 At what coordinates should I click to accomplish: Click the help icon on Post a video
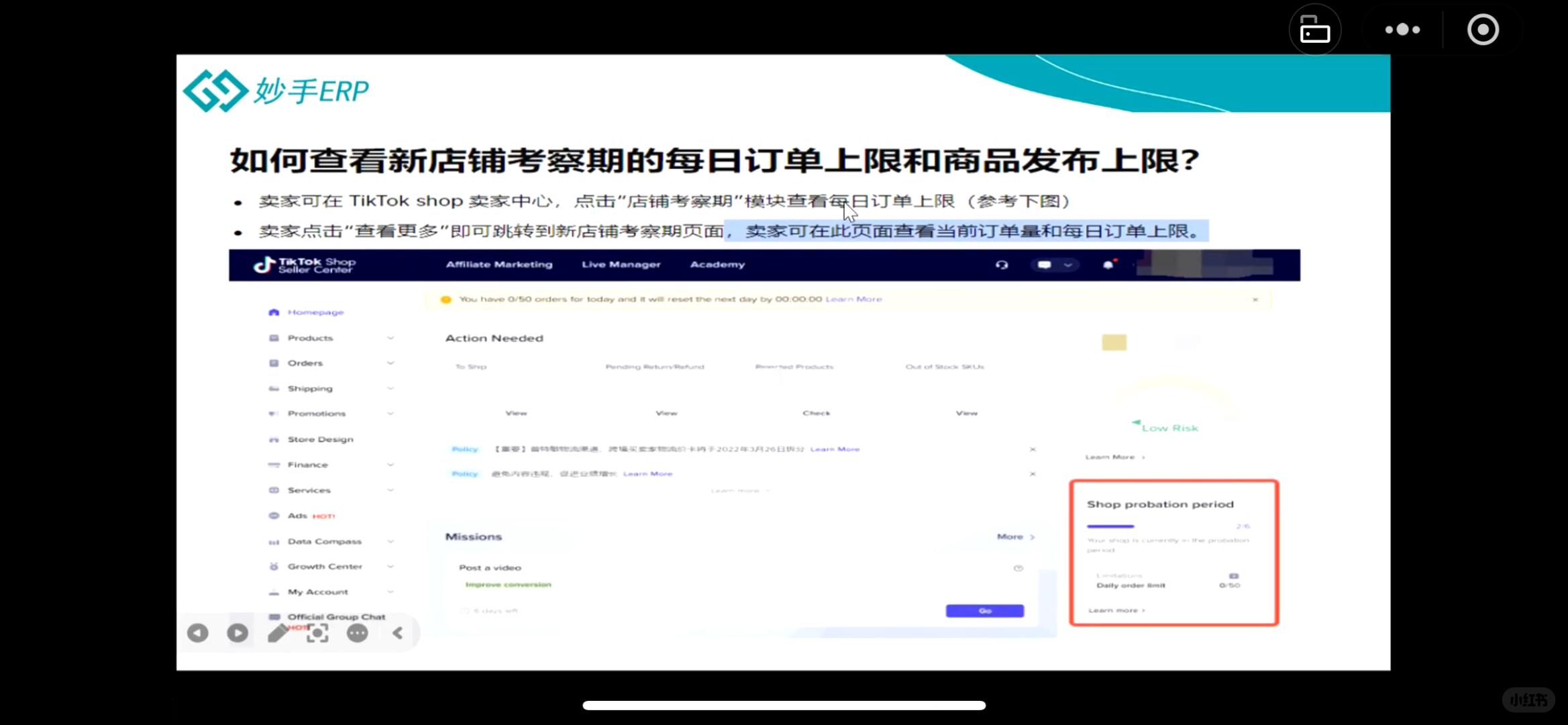coord(1018,568)
